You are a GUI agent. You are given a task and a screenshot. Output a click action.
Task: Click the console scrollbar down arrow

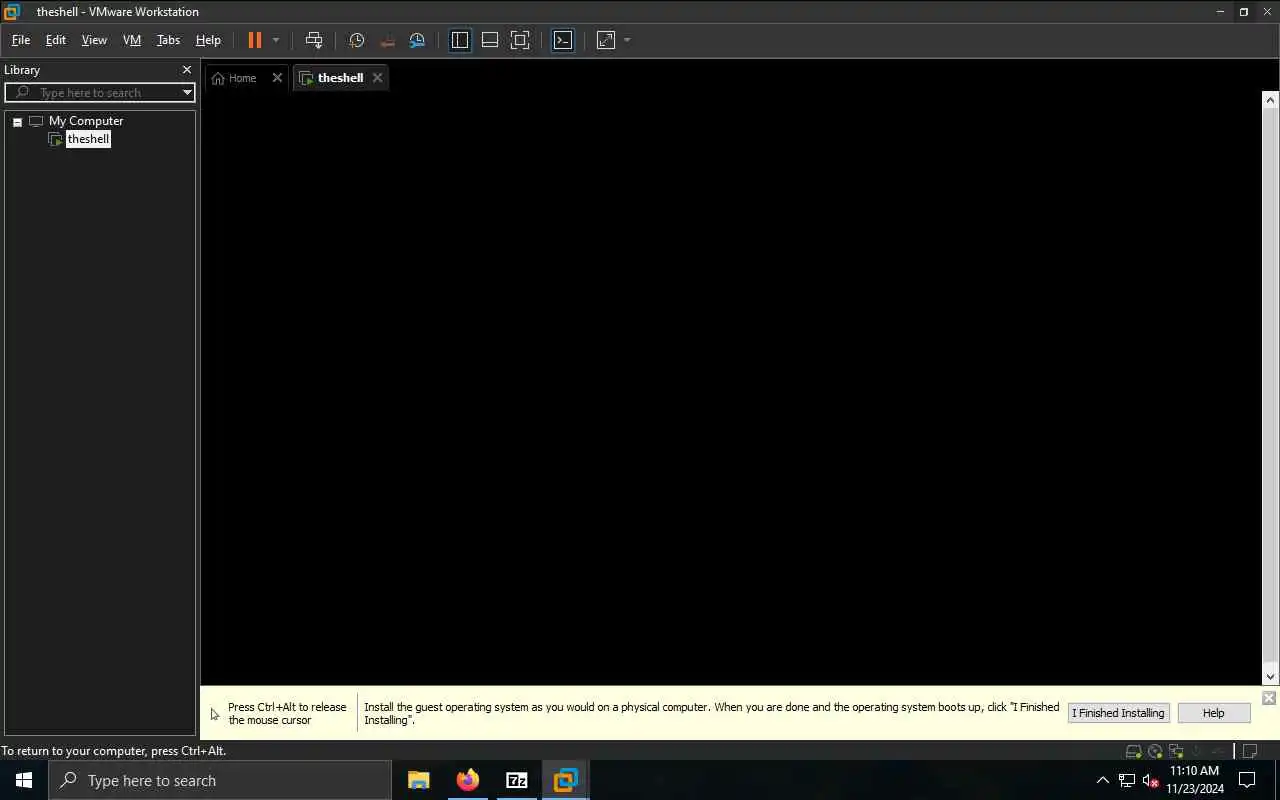[1270, 677]
